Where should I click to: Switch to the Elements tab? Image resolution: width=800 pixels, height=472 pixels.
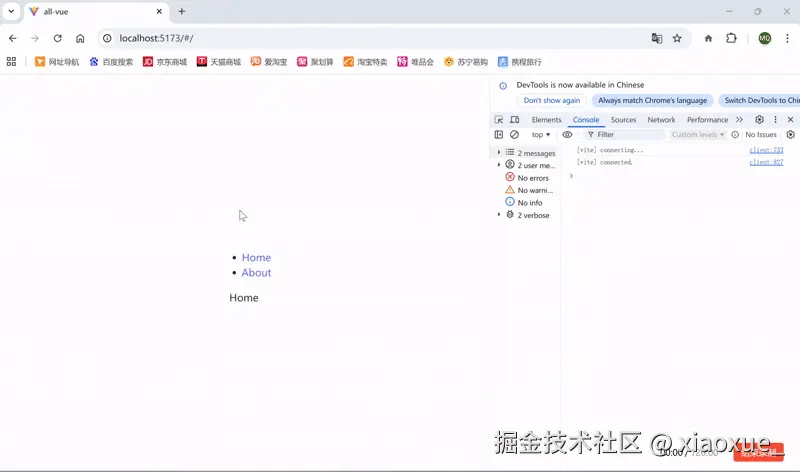click(x=546, y=119)
